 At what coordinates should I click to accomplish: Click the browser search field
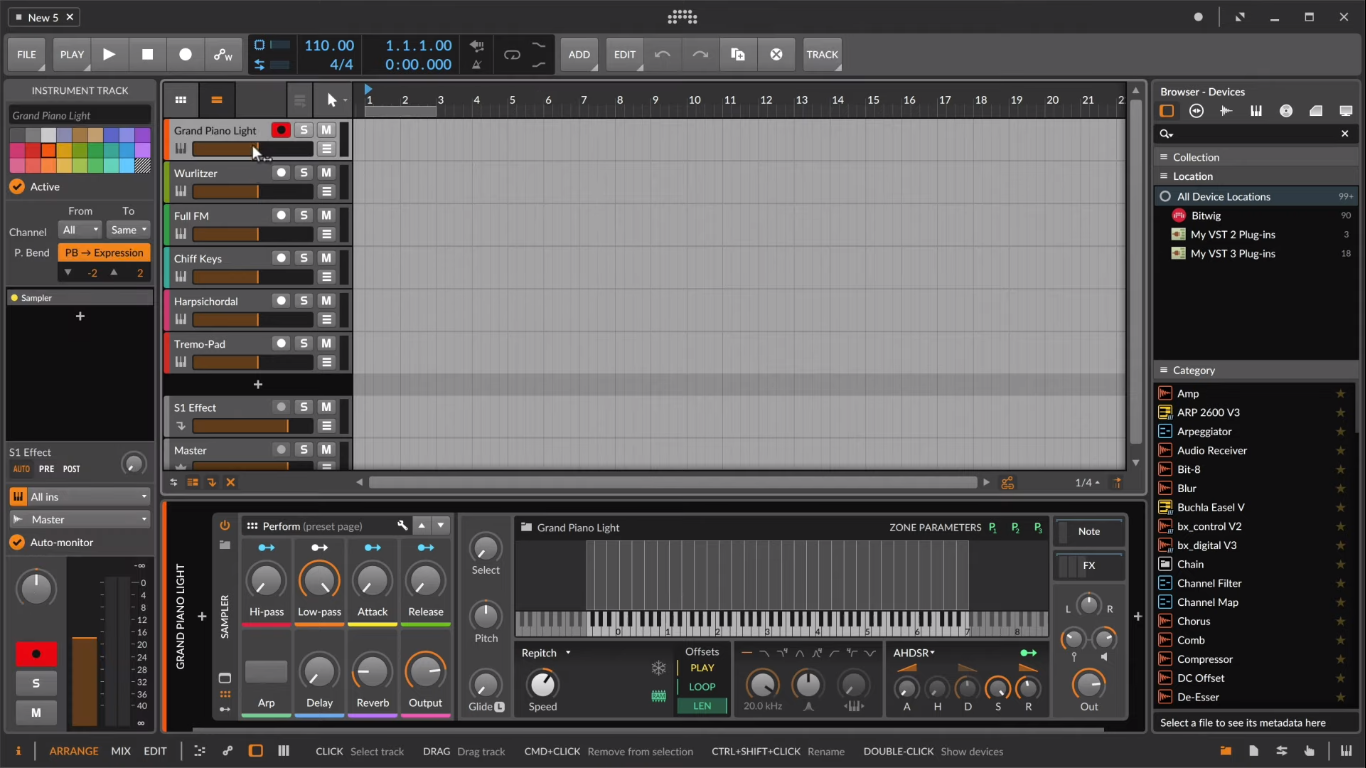[1250, 133]
